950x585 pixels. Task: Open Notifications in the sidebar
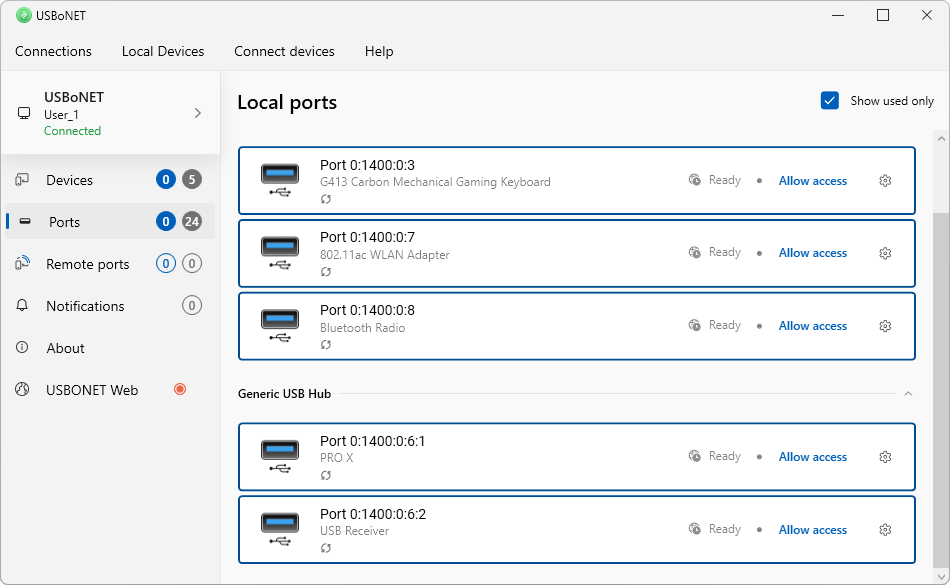click(x=85, y=306)
